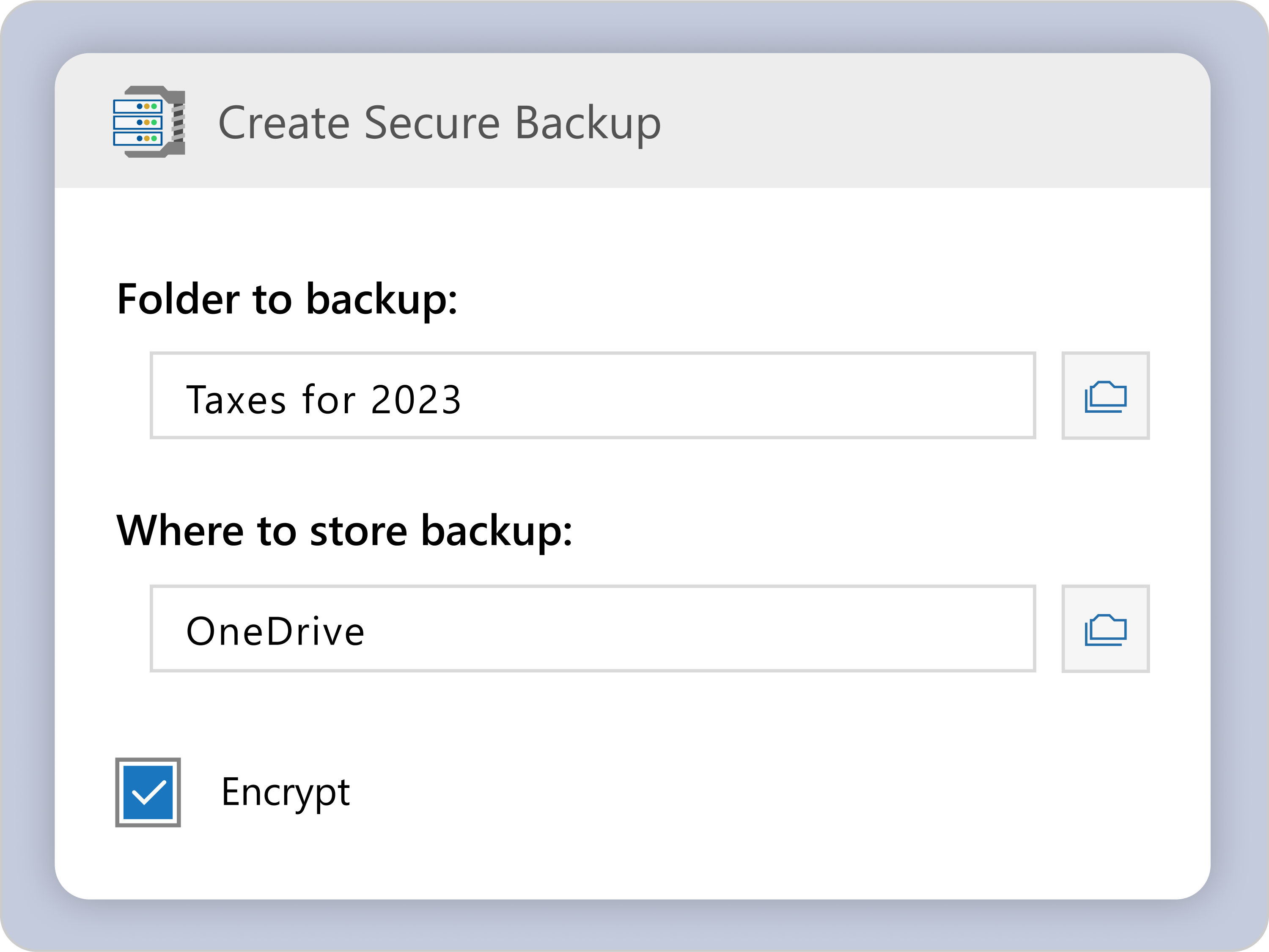Select the Where to store backup label
This screenshot has width=1269, height=952.
[344, 530]
